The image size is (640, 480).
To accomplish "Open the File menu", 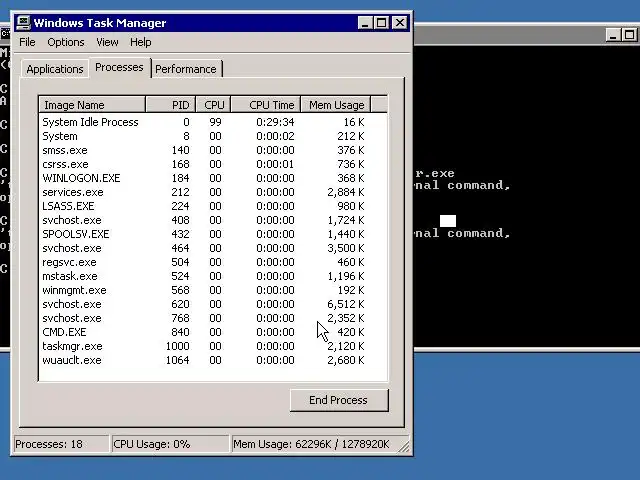I will 27,42.
